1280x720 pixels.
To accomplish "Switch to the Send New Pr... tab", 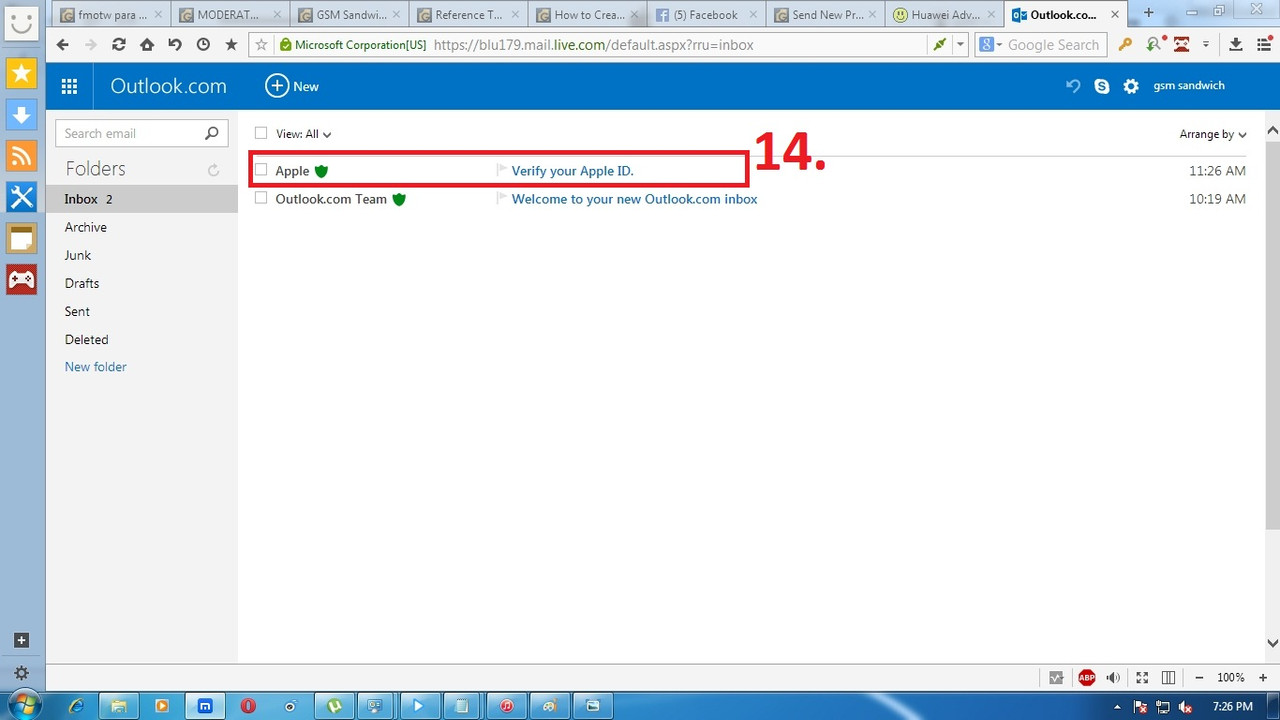I will [x=827, y=15].
